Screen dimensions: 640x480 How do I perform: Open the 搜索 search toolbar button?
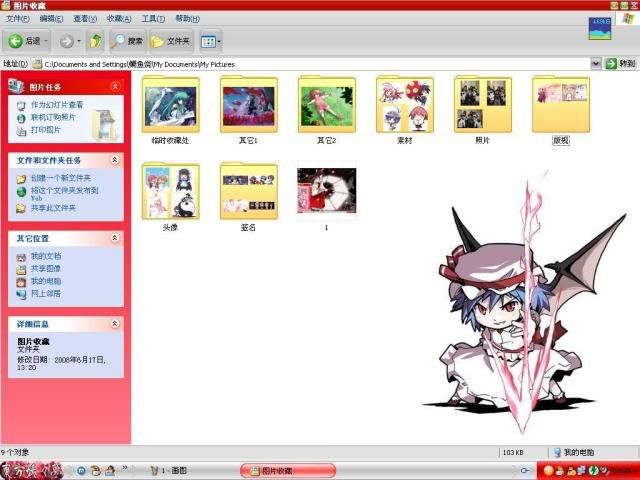(127, 41)
